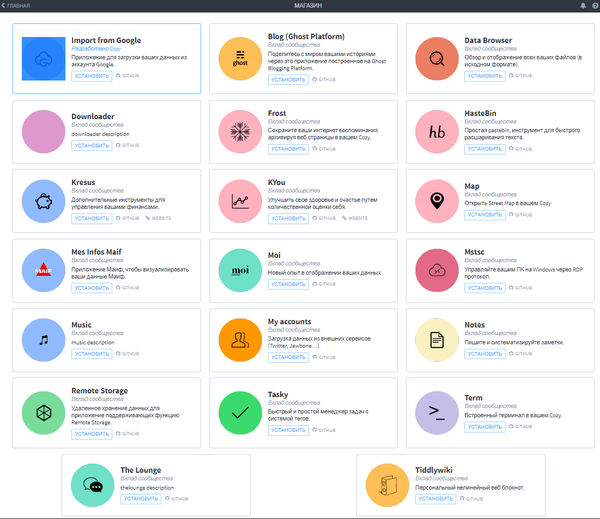Click the Notes document icon
This screenshot has height=519, width=600.
[437, 340]
